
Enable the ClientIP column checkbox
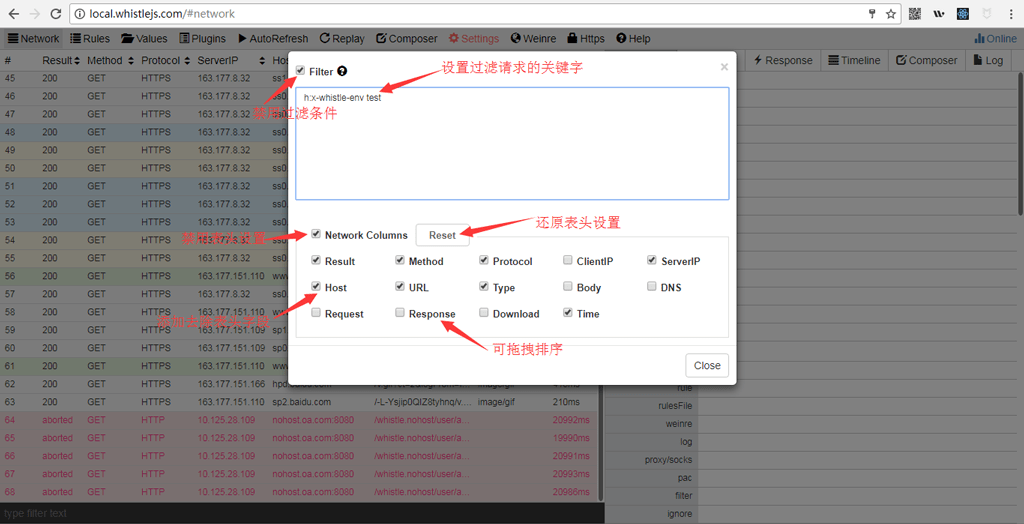click(x=568, y=261)
